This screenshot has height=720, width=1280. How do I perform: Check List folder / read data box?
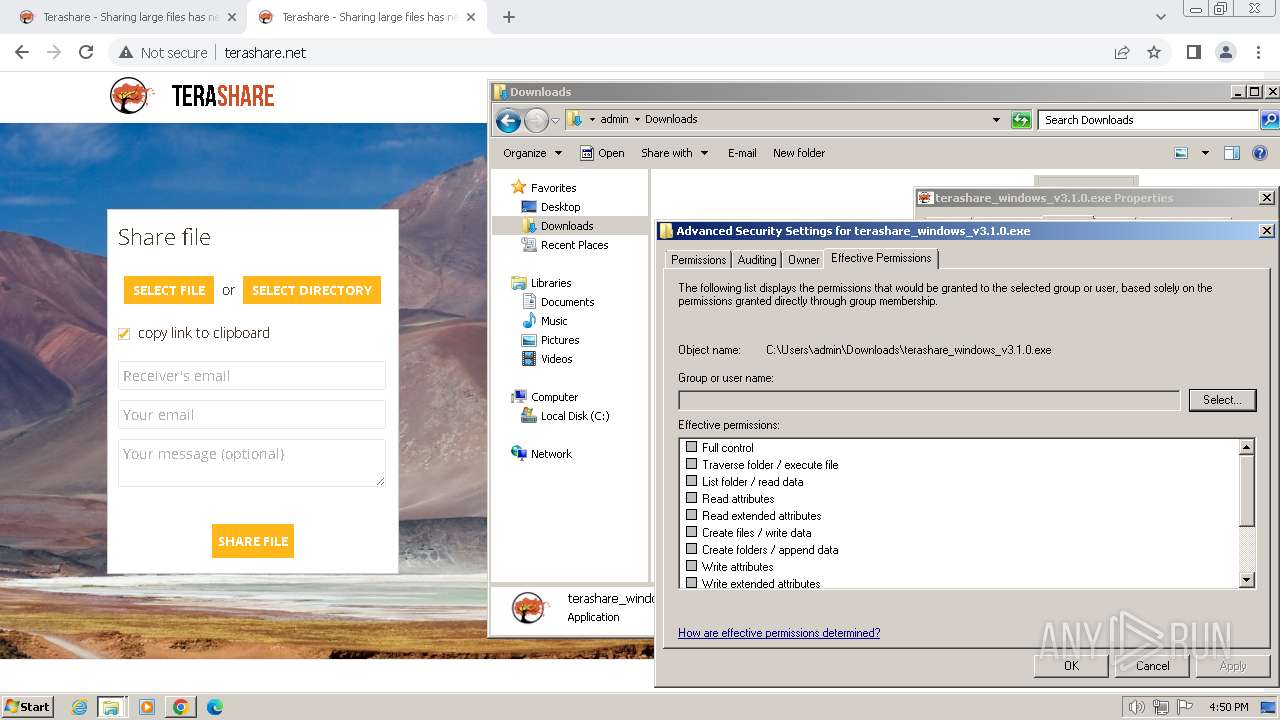pos(691,481)
